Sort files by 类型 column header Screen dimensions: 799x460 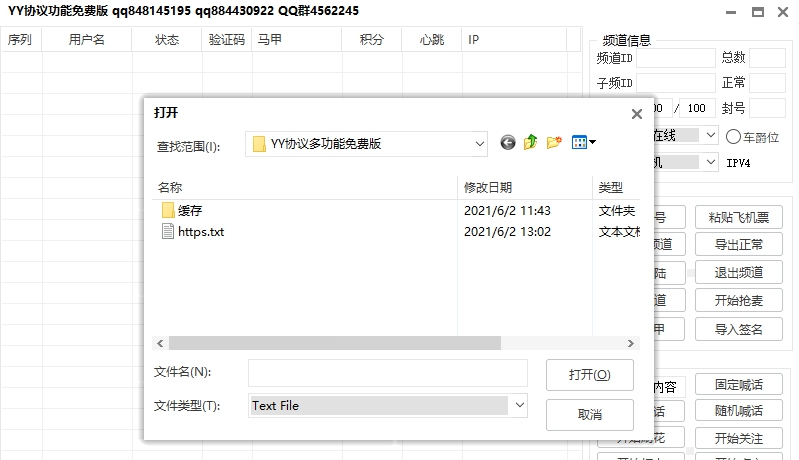coord(616,187)
